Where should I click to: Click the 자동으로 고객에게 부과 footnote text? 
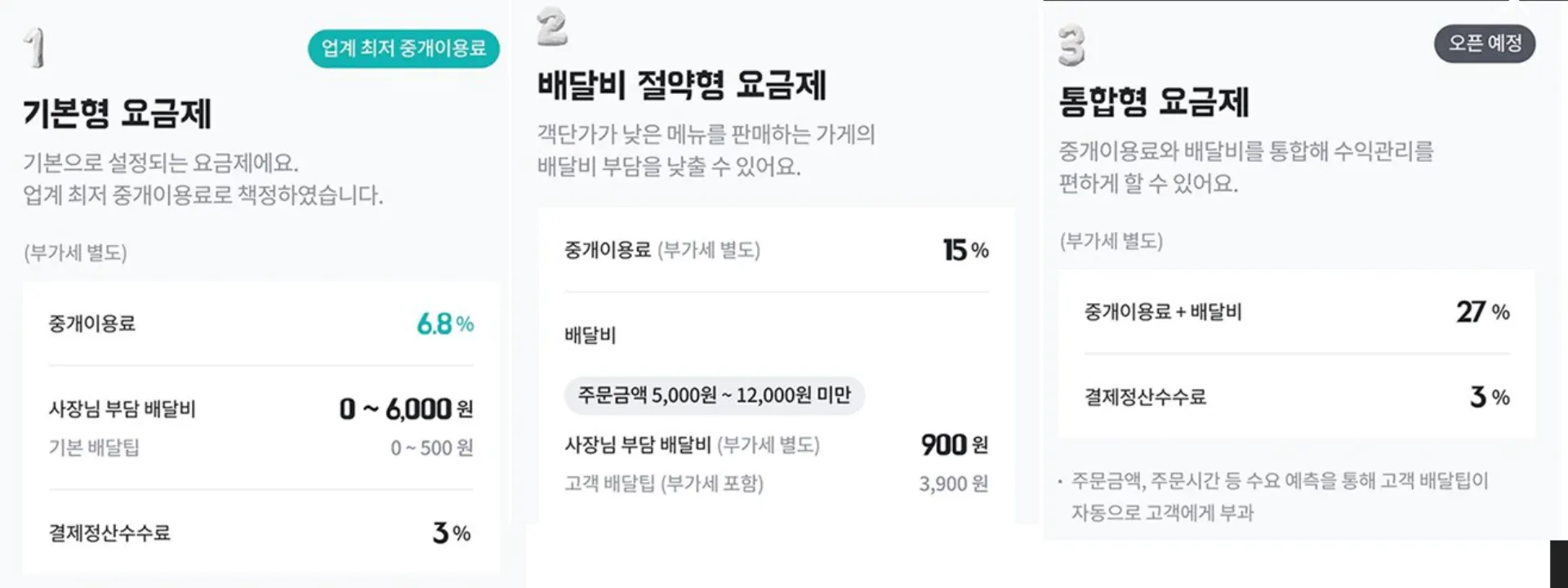click(x=1162, y=513)
